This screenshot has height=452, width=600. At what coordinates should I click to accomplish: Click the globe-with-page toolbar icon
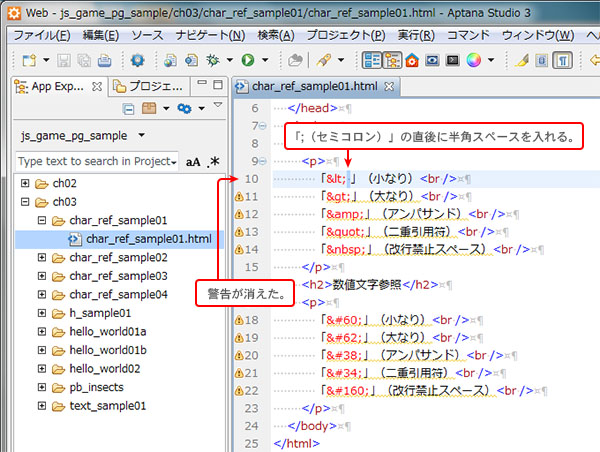pos(170,60)
